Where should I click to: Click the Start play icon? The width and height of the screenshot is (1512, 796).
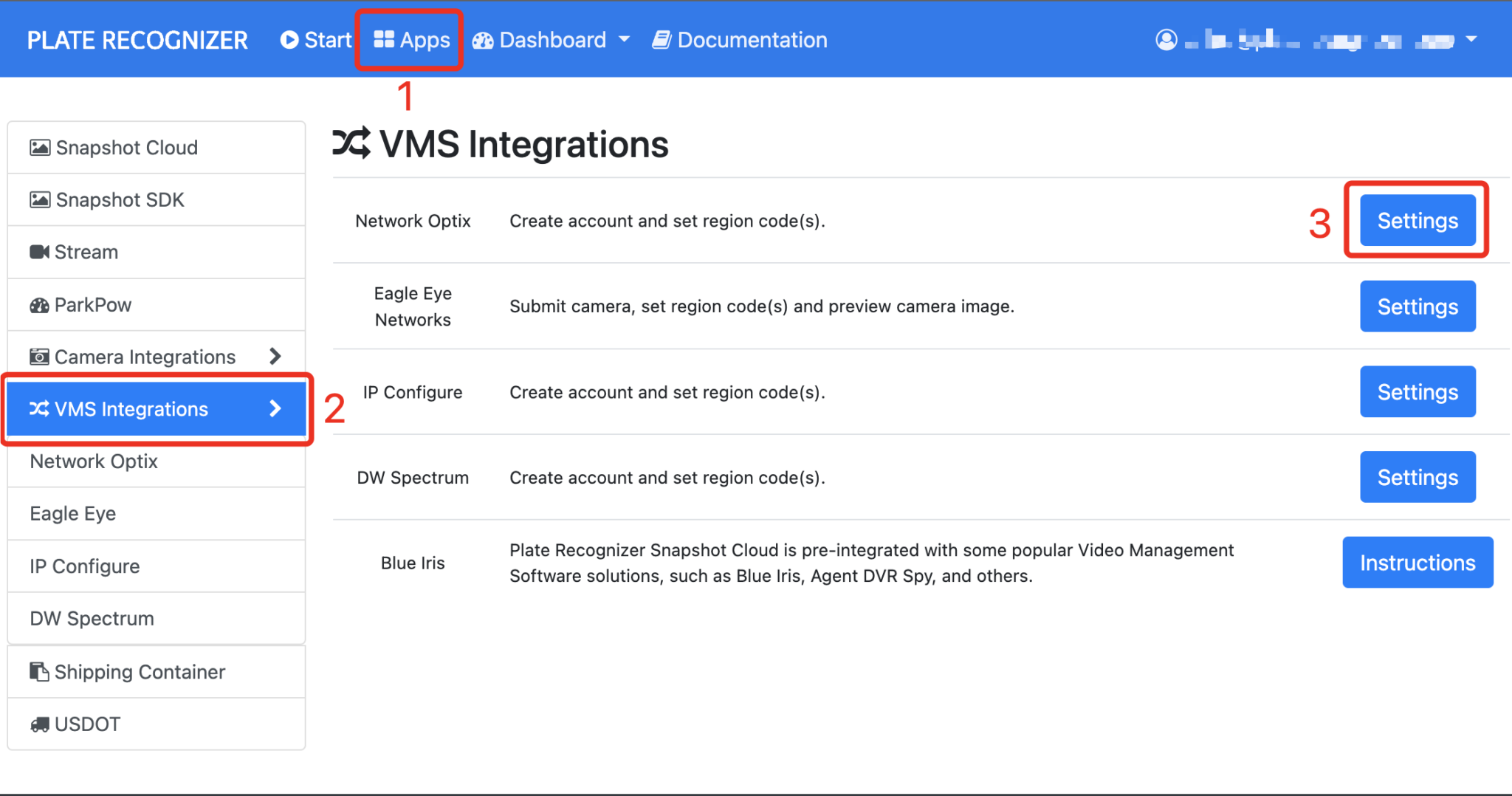tap(289, 40)
